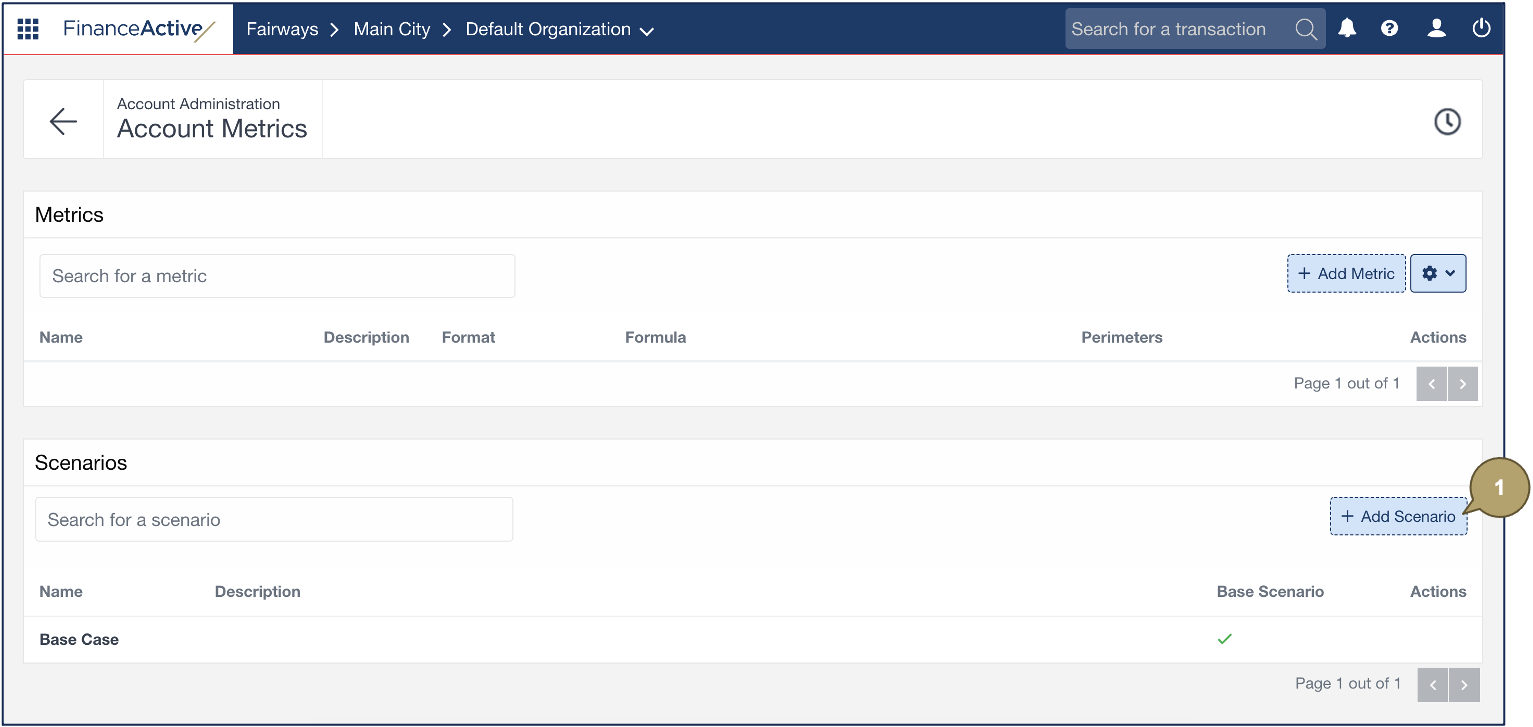This screenshot has height=727, width=1533.
Task: Open the help question mark icon
Action: (1389, 29)
